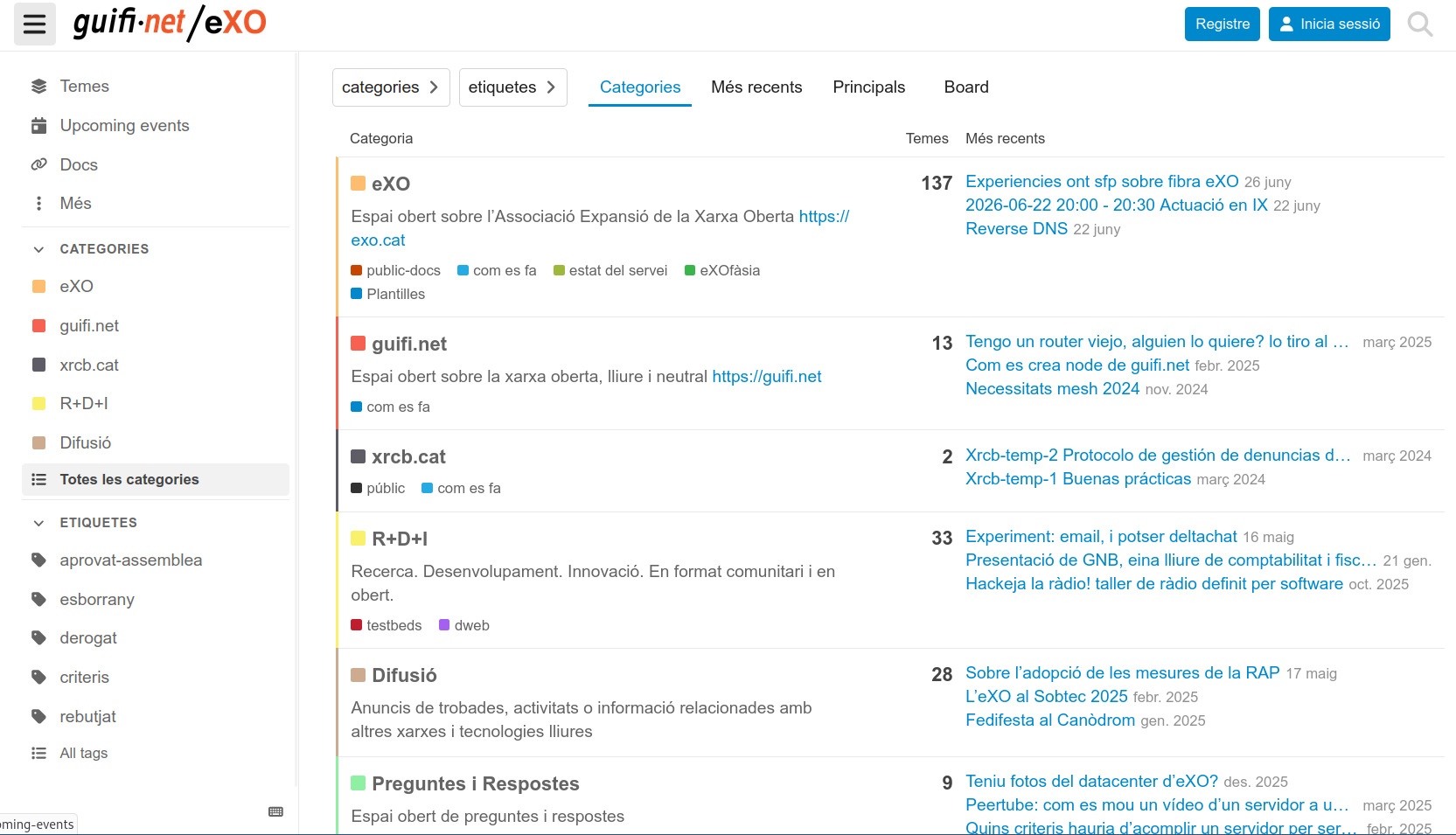Switch to the Categories tab
1456x835 pixels.
pyautogui.click(x=640, y=87)
